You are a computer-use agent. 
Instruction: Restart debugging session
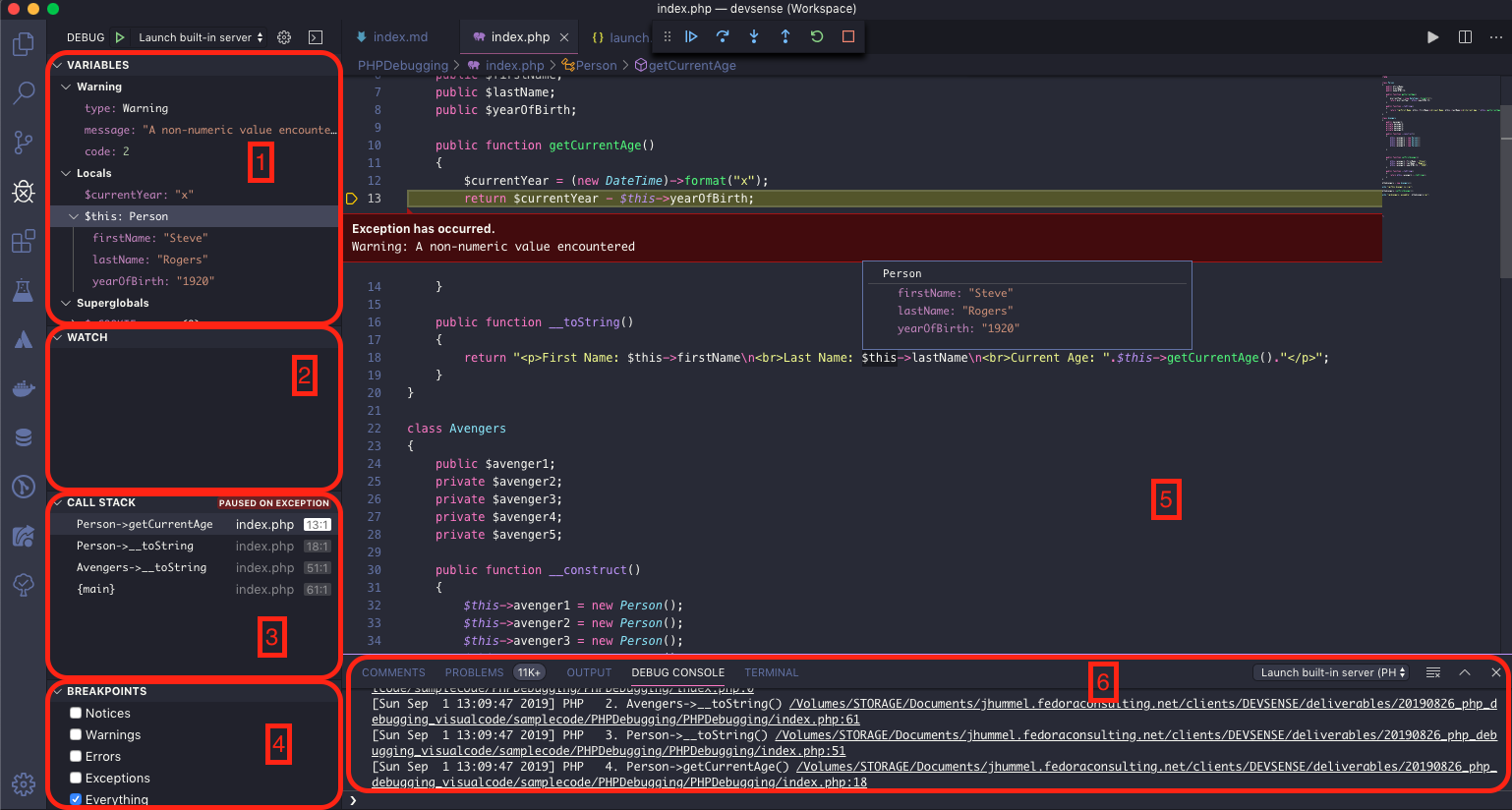pyautogui.click(x=817, y=36)
